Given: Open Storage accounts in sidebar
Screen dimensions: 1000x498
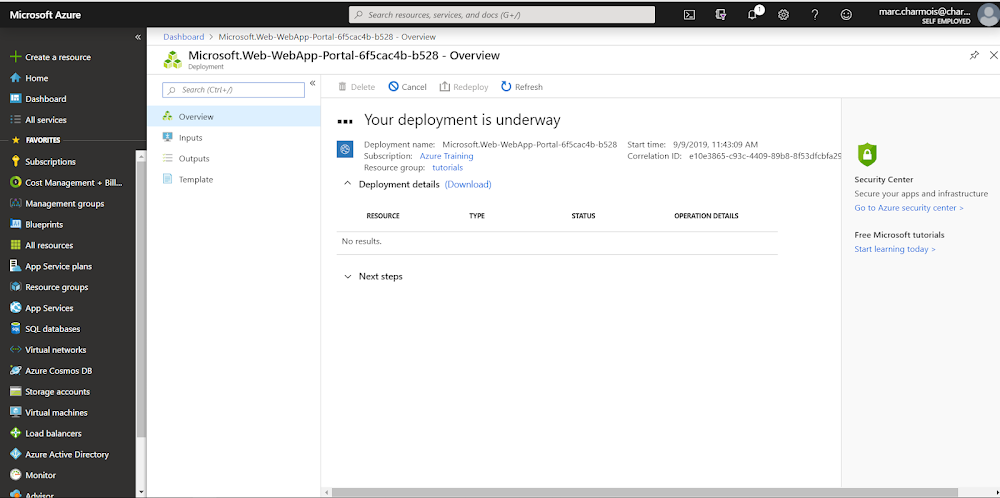Looking at the screenshot, I should (x=50, y=392).
